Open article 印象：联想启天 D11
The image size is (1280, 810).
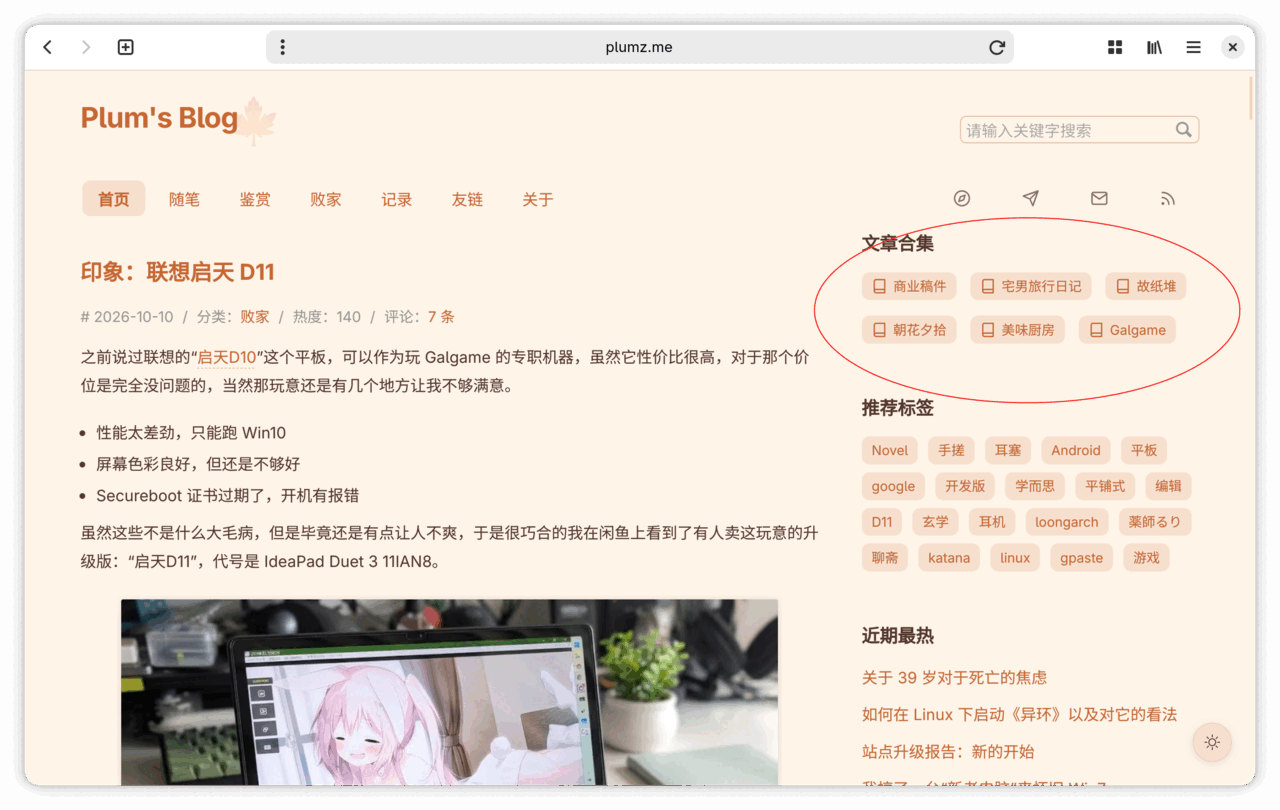pos(177,272)
